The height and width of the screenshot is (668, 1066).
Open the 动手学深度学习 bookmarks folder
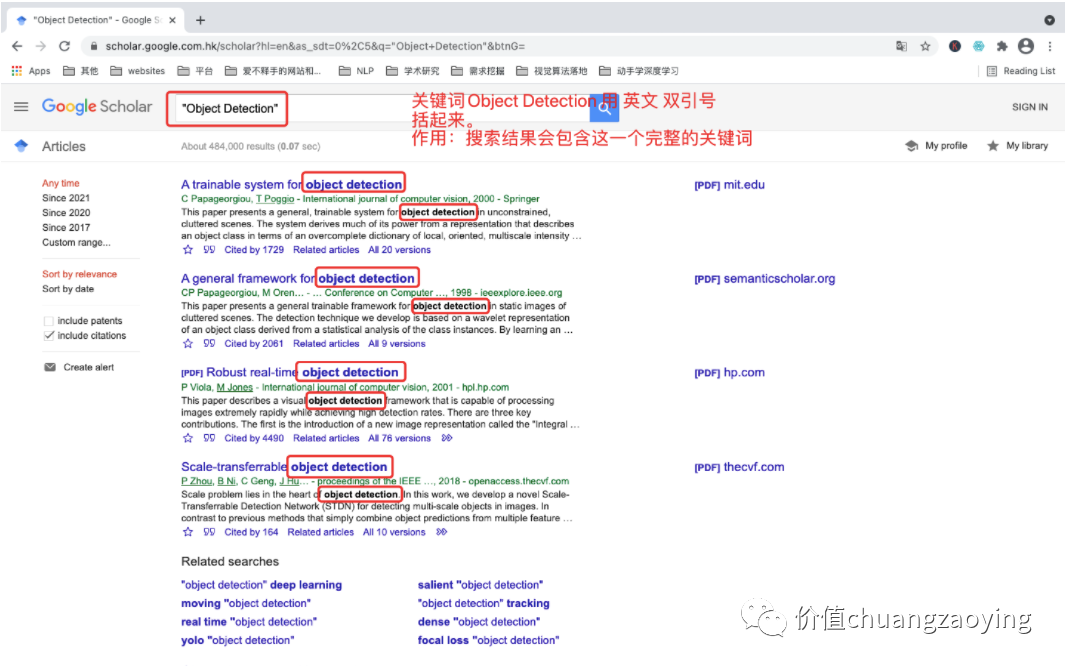click(x=639, y=71)
